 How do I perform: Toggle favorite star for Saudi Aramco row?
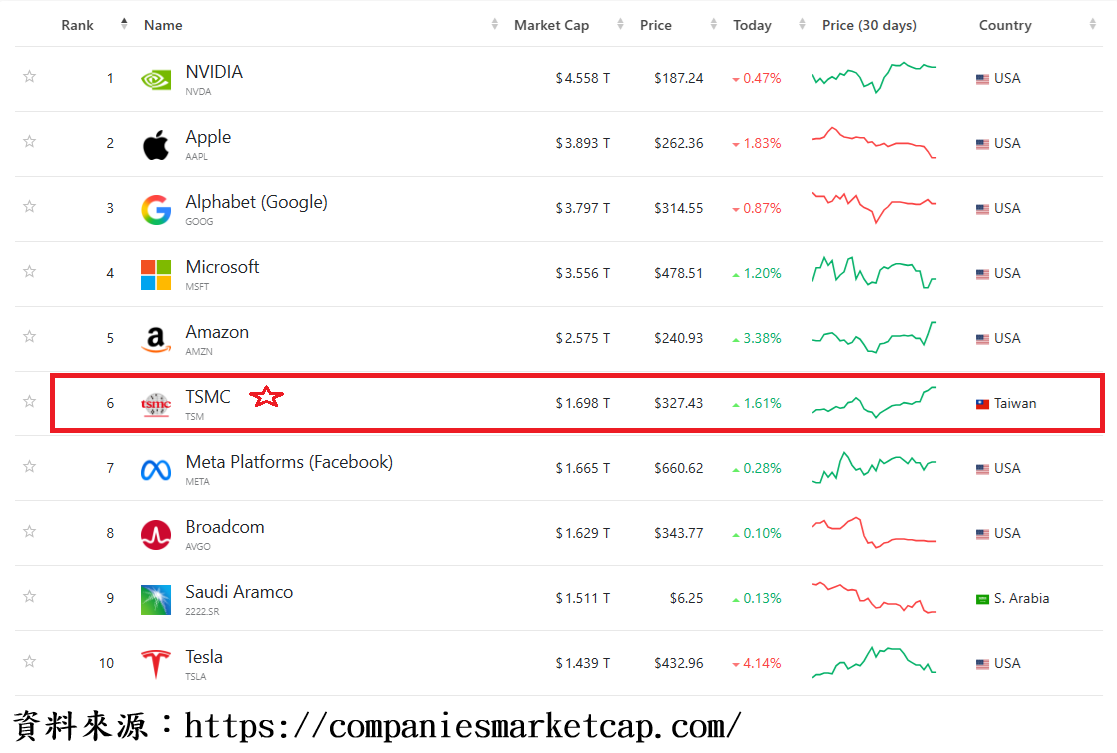tap(30, 596)
